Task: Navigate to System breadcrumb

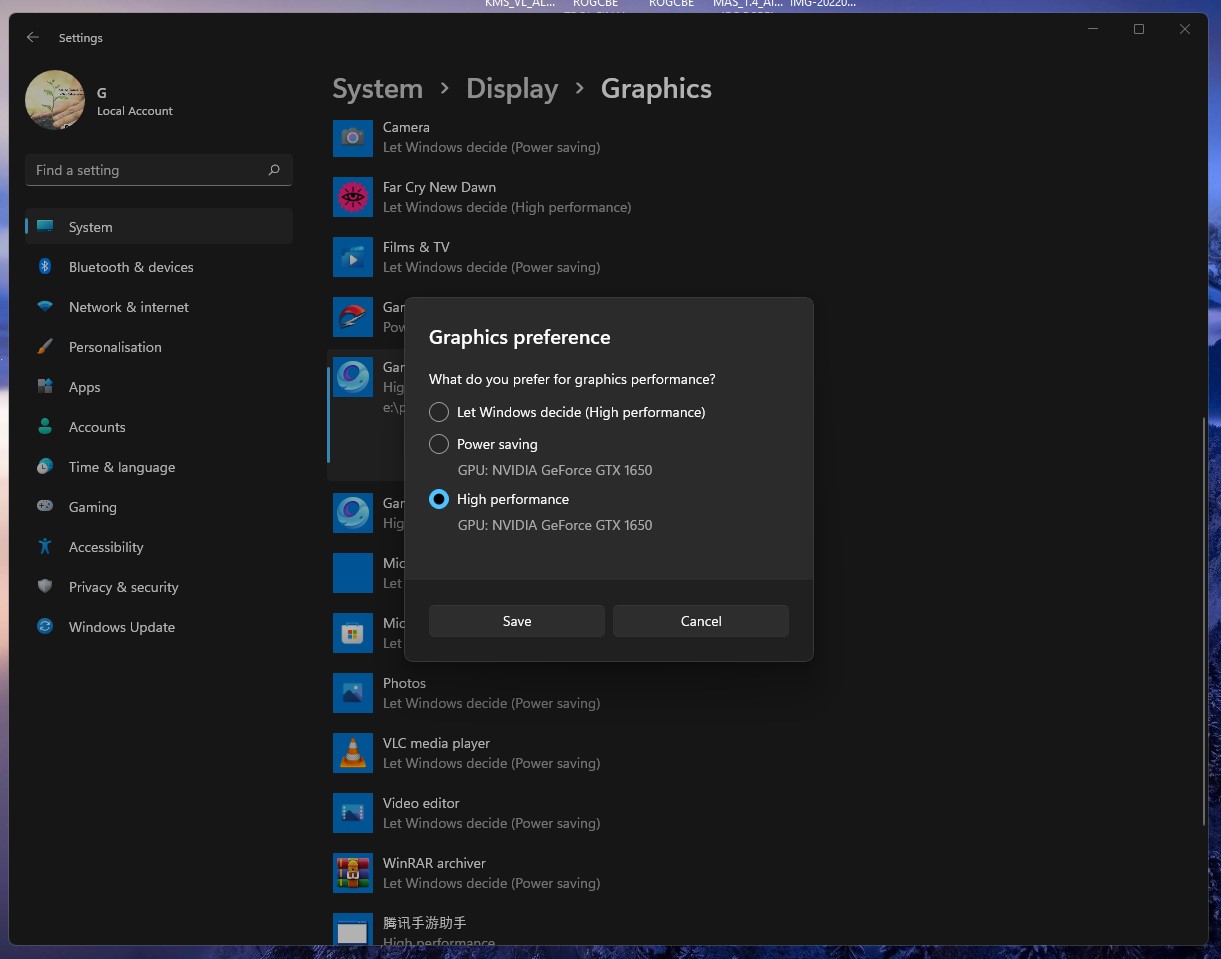Action: (377, 88)
